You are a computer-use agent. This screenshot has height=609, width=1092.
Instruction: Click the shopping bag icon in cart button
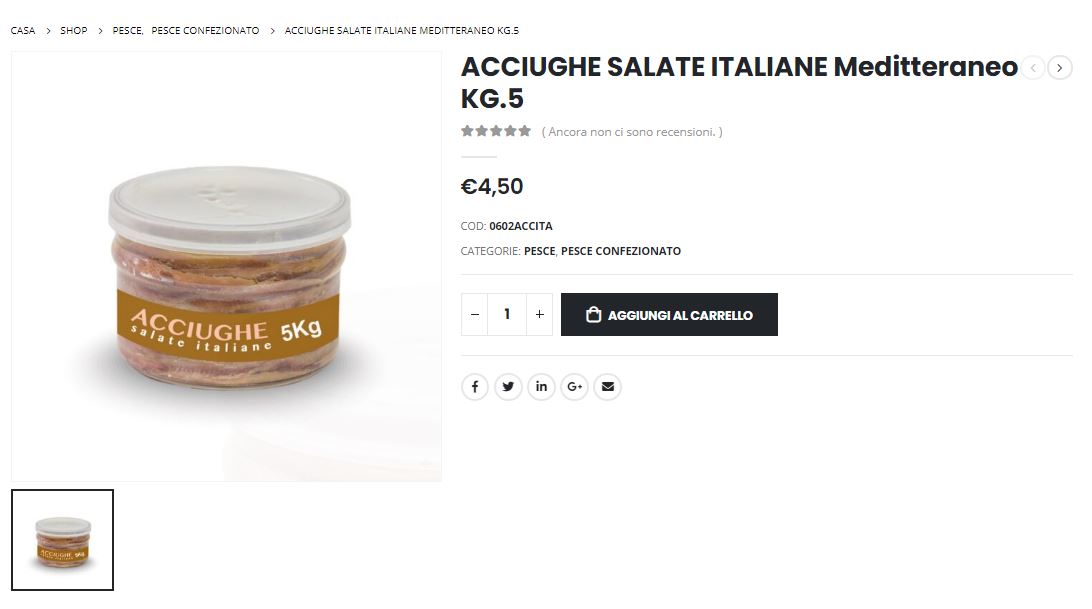(x=593, y=314)
